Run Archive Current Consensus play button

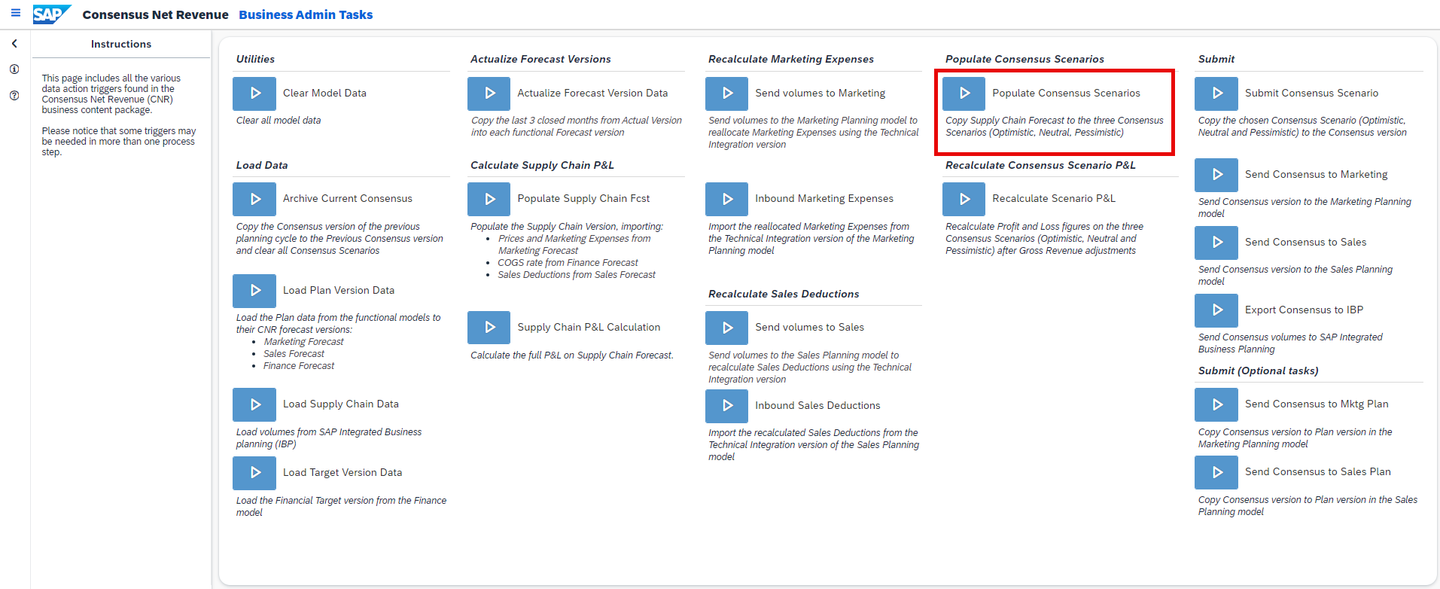coord(254,199)
